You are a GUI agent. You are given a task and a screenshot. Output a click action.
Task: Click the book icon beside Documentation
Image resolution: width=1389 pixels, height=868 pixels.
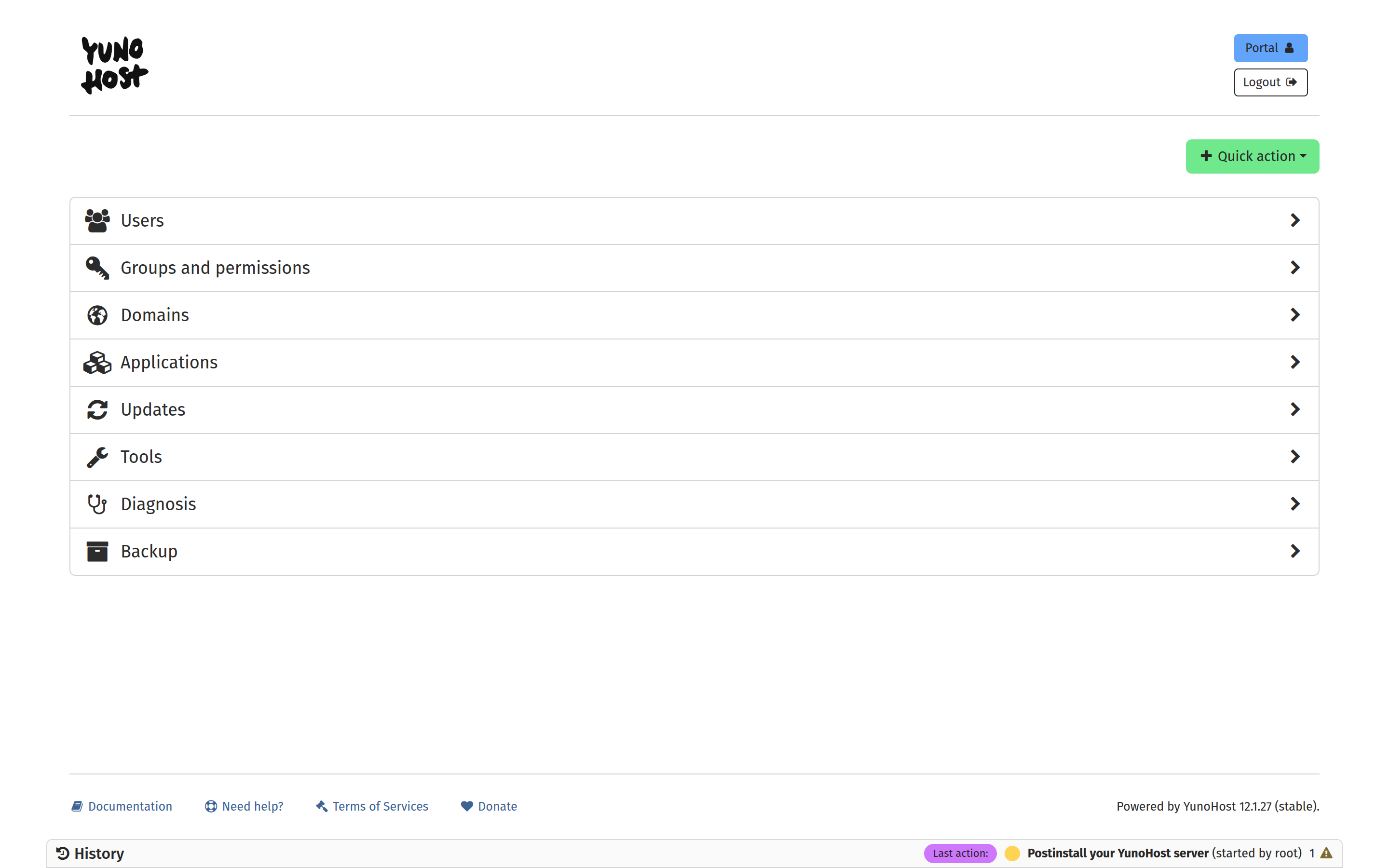77,806
